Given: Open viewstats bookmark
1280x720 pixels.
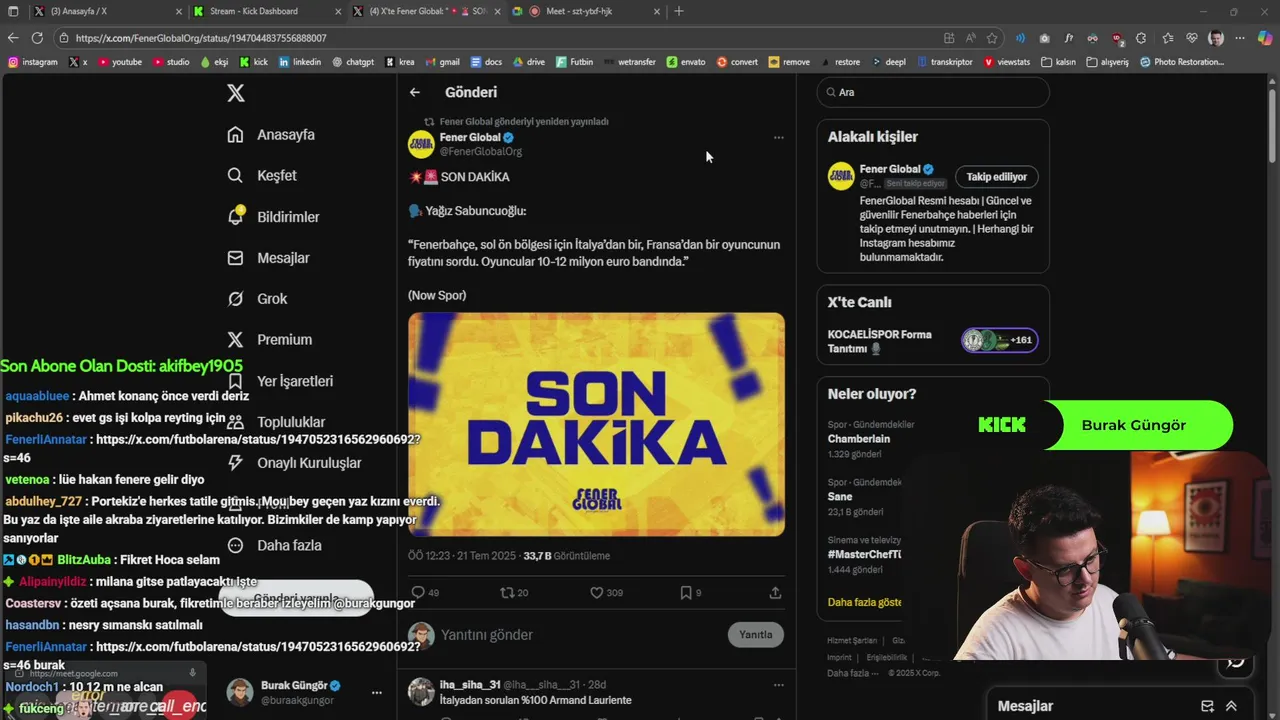Looking at the screenshot, I should coord(1007,62).
